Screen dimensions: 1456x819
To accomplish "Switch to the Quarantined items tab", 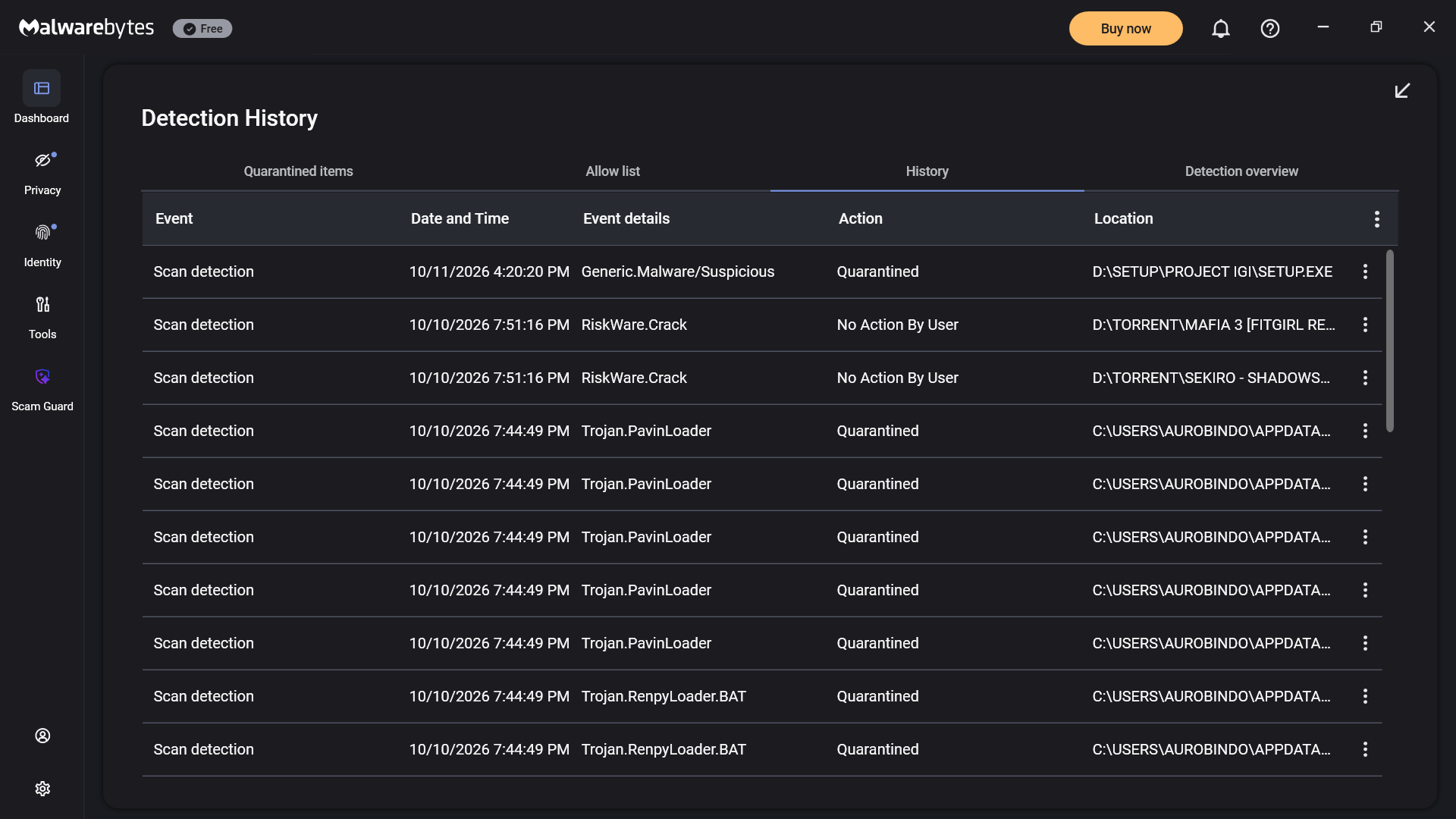I will [298, 171].
